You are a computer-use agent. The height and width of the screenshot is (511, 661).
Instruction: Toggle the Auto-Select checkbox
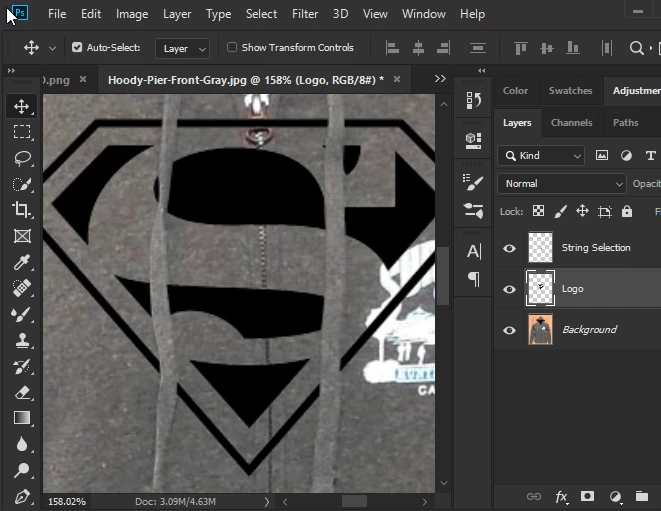pyautogui.click(x=77, y=47)
